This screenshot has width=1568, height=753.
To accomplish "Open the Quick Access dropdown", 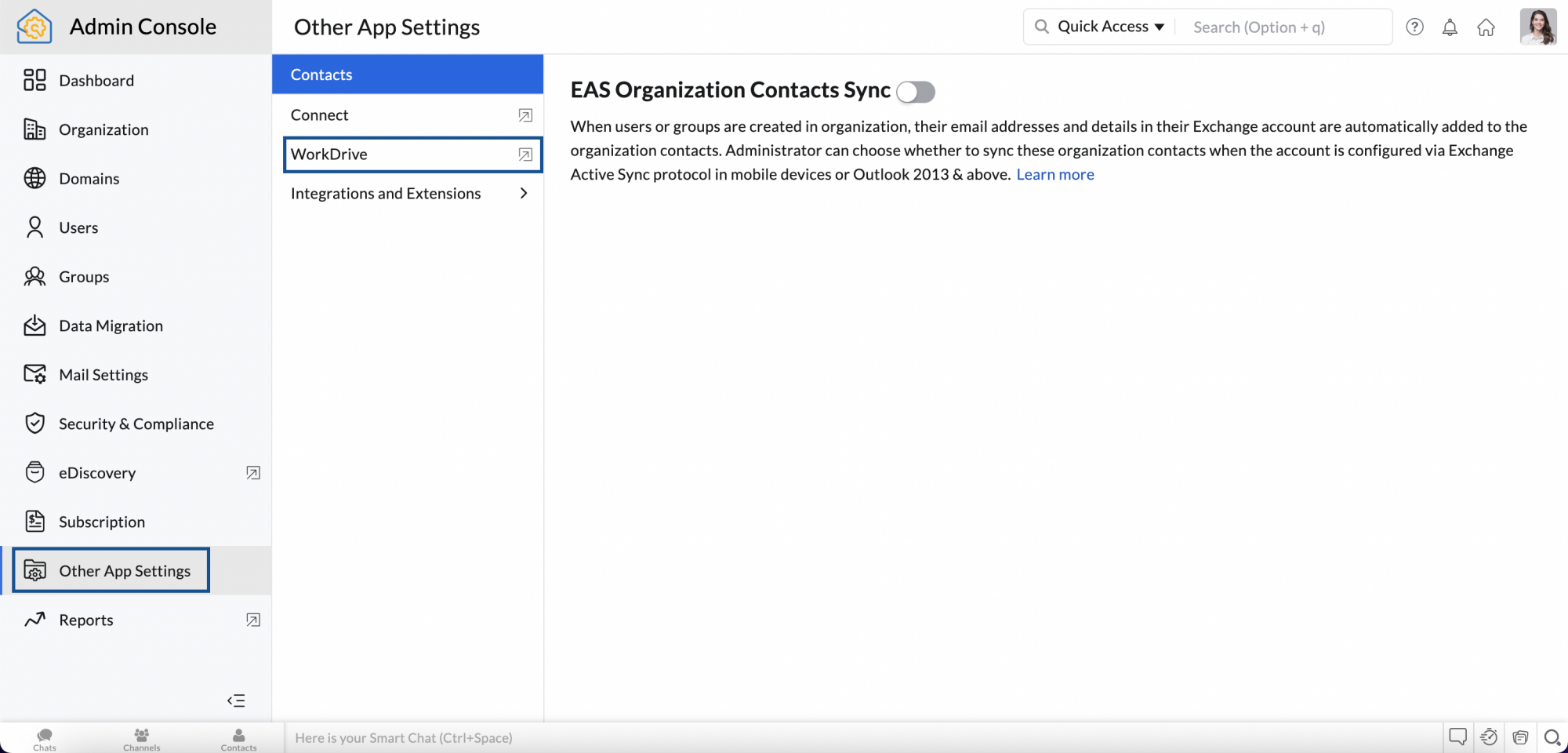I will pos(1109,27).
